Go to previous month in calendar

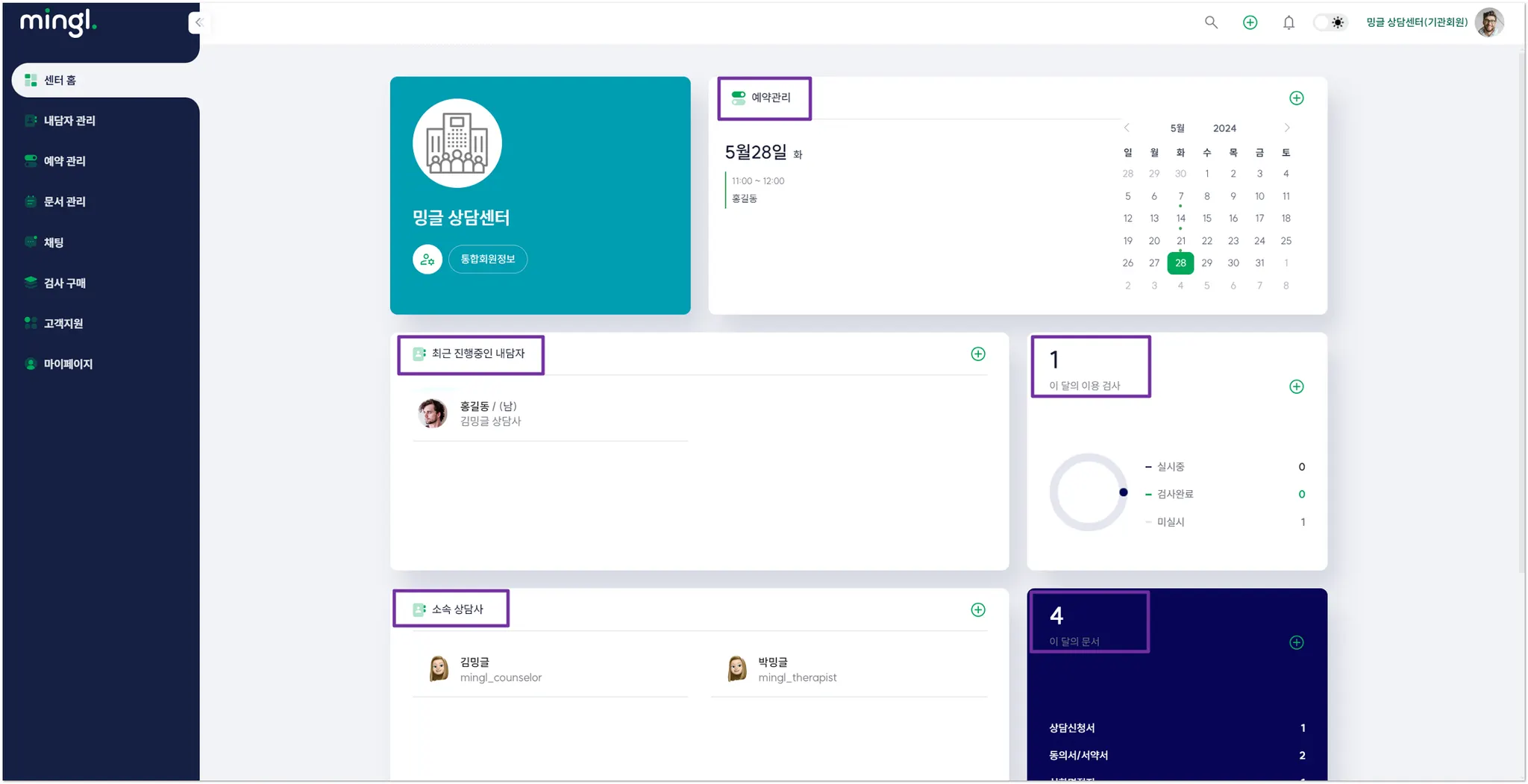coord(1127,128)
